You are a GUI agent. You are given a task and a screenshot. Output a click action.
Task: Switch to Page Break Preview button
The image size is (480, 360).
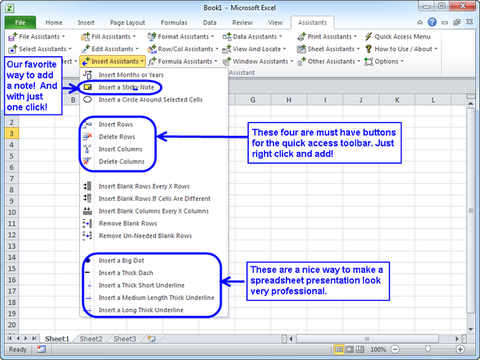point(360,349)
